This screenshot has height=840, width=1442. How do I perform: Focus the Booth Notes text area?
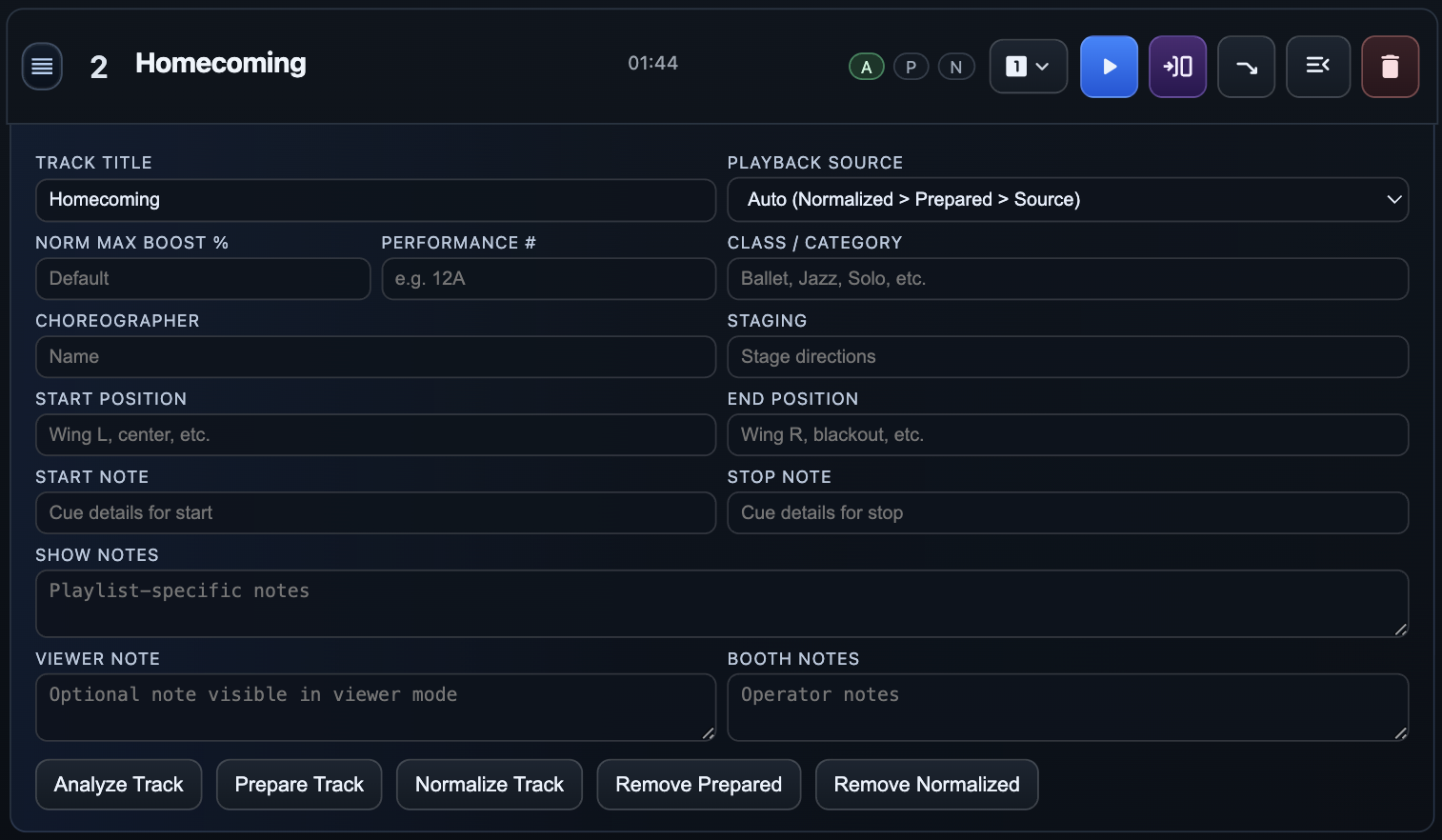[1068, 708]
